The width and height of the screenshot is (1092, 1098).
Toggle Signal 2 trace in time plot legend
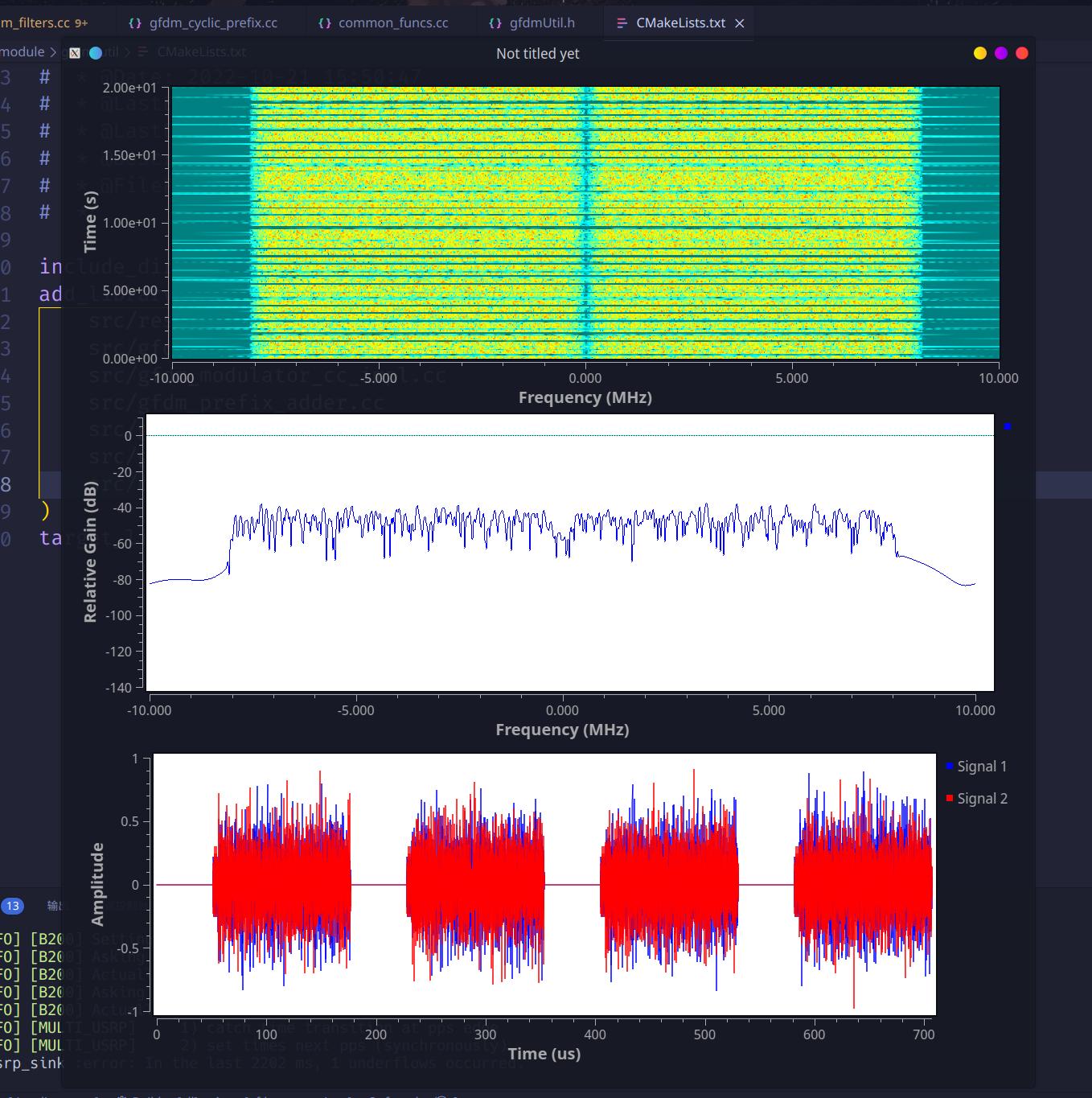click(975, 799)
